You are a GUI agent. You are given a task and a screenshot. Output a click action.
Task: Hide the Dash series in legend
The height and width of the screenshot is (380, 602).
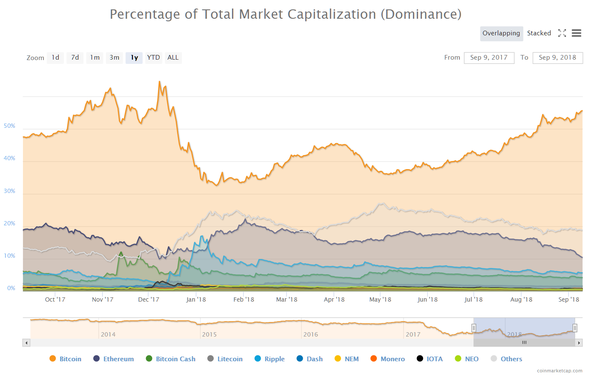coord(310,359)
